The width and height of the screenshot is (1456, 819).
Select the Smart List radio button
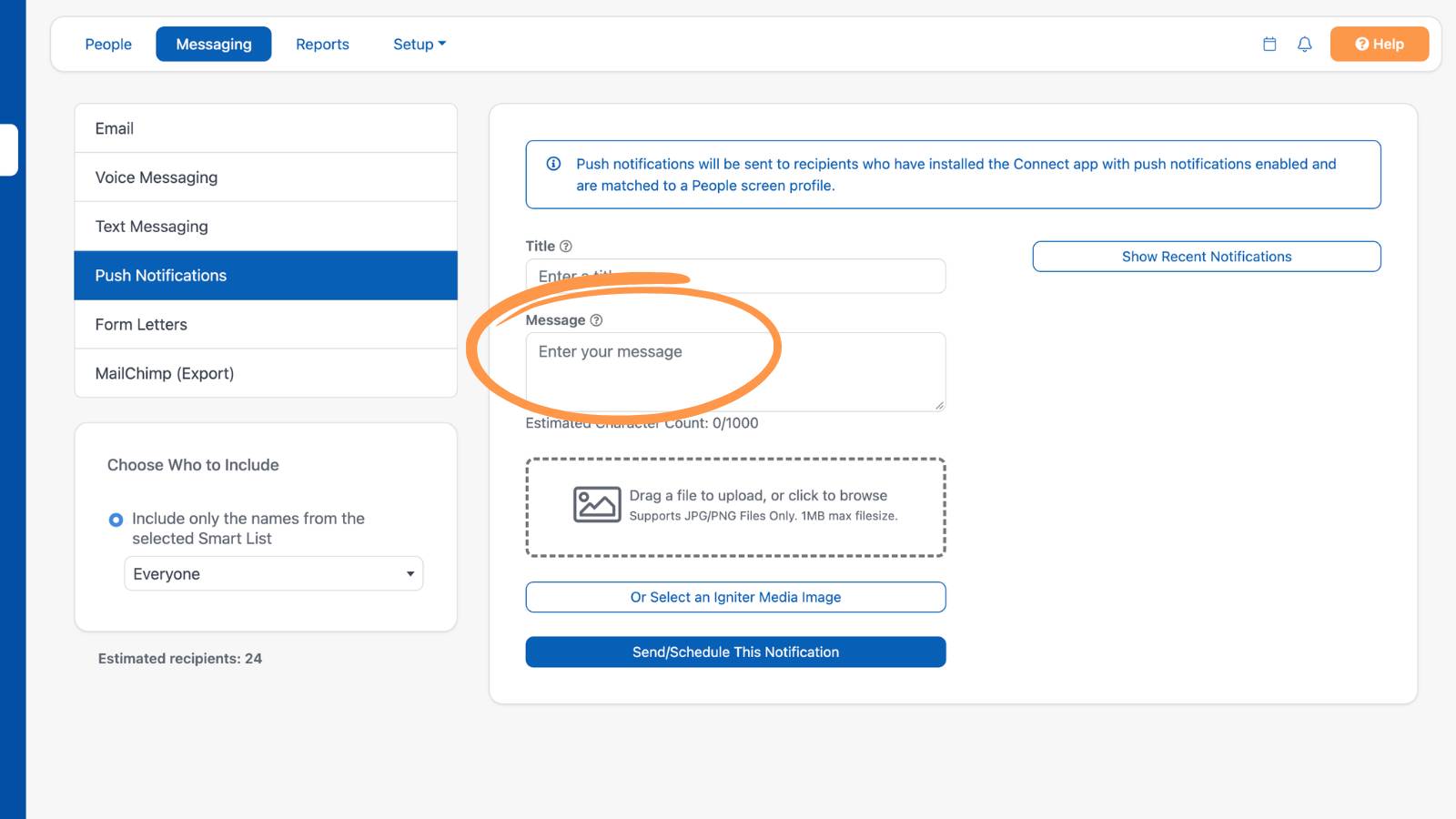point(116,520)
